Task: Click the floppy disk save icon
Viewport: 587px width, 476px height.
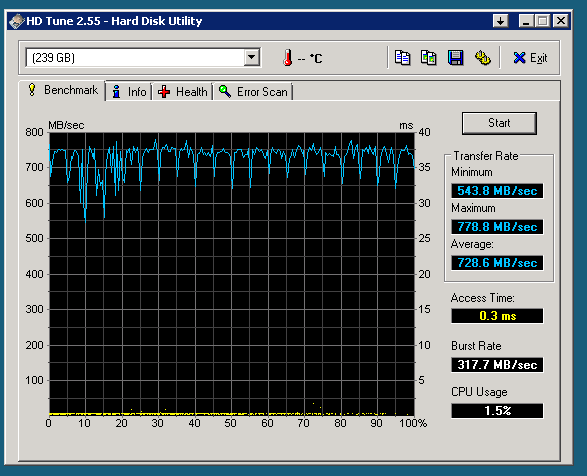Action: point(455,58)
